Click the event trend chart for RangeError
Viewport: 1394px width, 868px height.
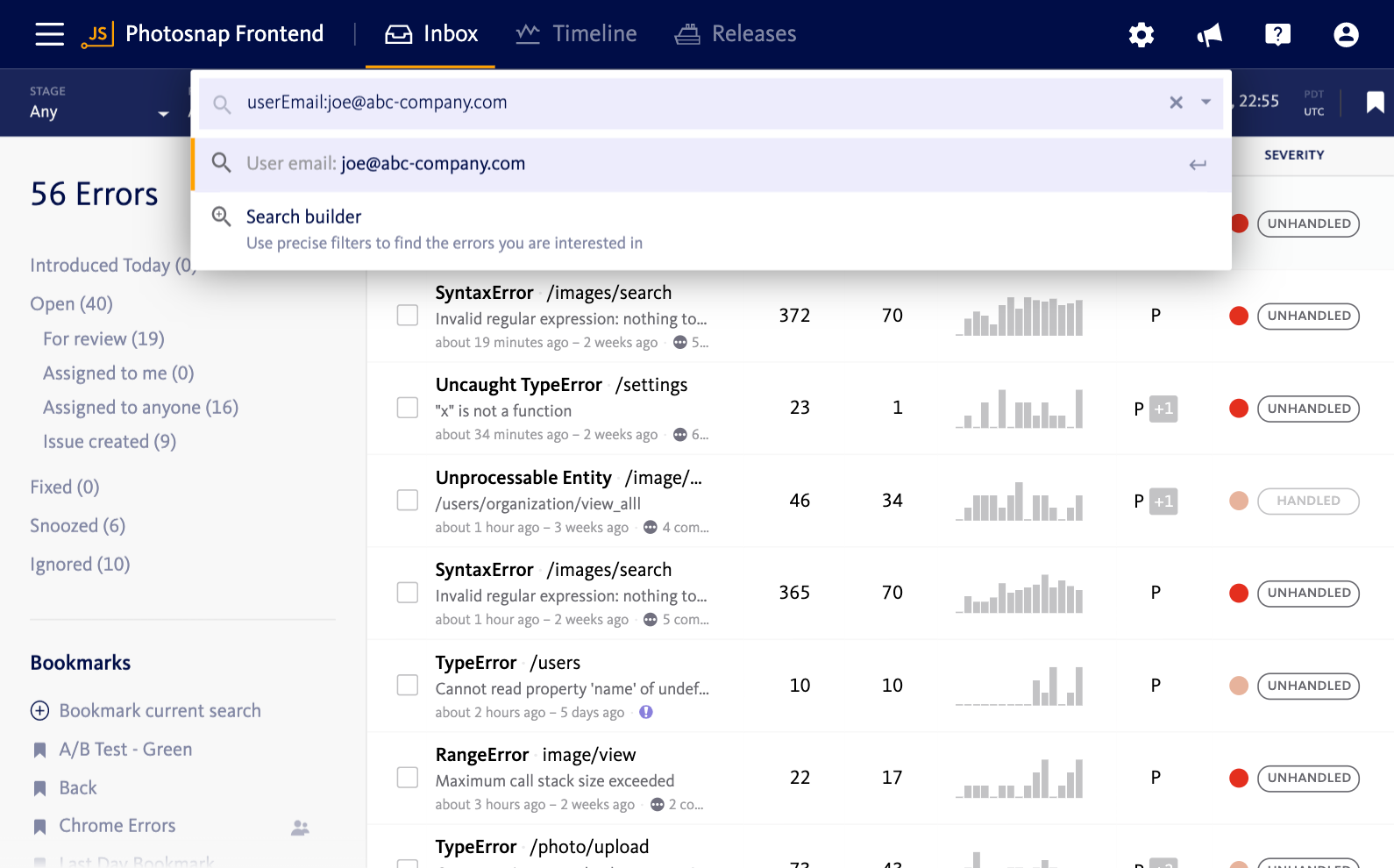click(1020, 778)
